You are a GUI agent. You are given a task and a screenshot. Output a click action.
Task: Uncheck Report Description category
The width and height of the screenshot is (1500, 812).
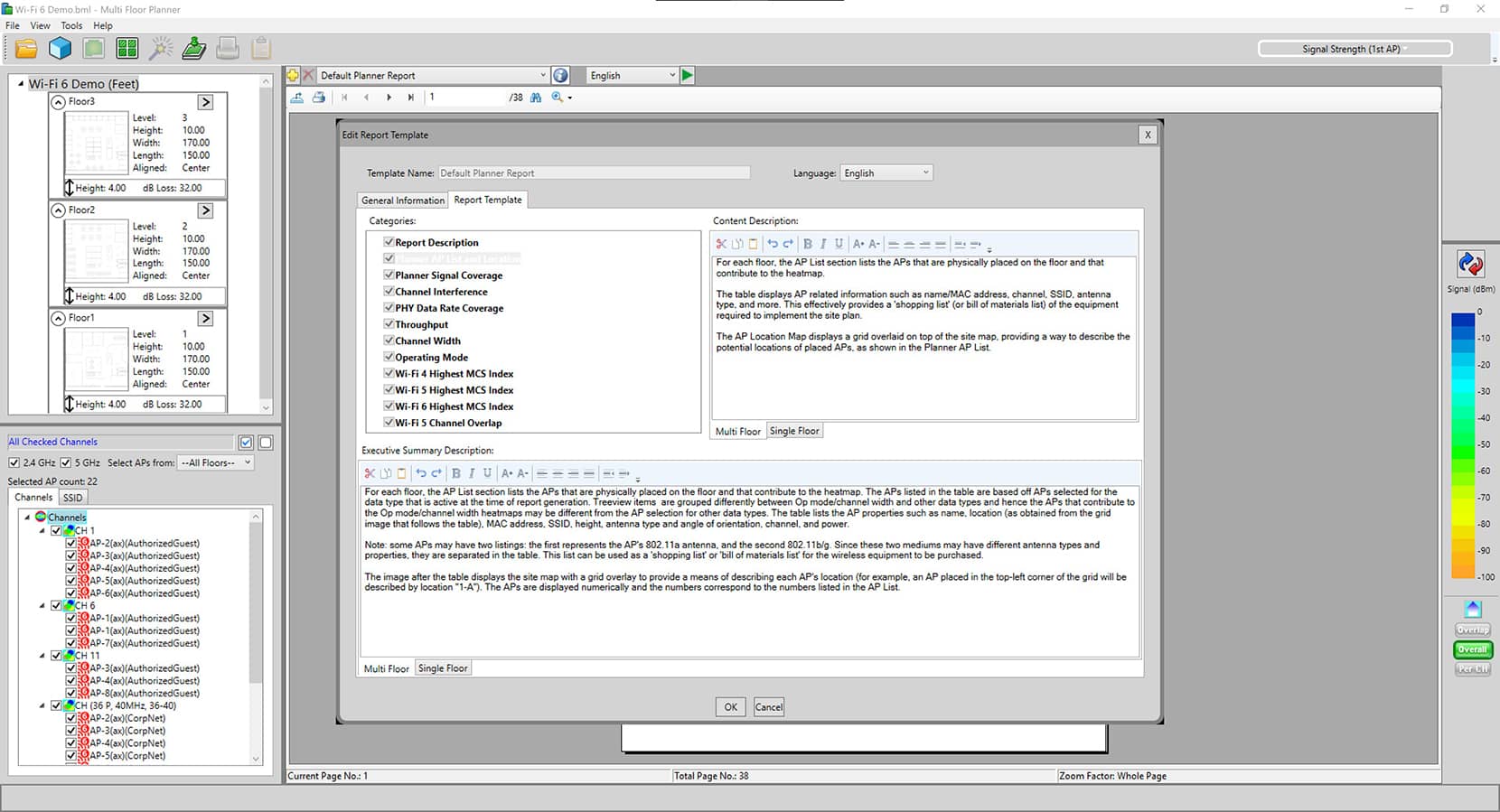click(389, 242)
